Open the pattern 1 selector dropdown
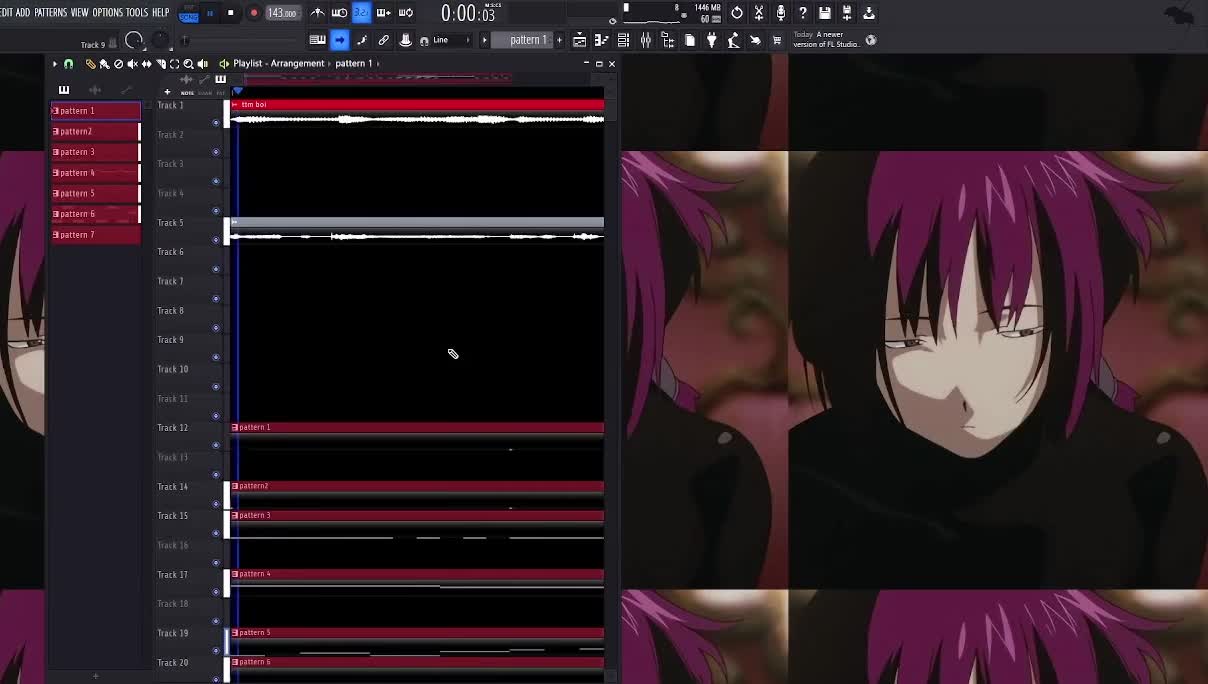The height and width of the screenshot is (684, 1208). pyautogui.click(x=523, y=40)
